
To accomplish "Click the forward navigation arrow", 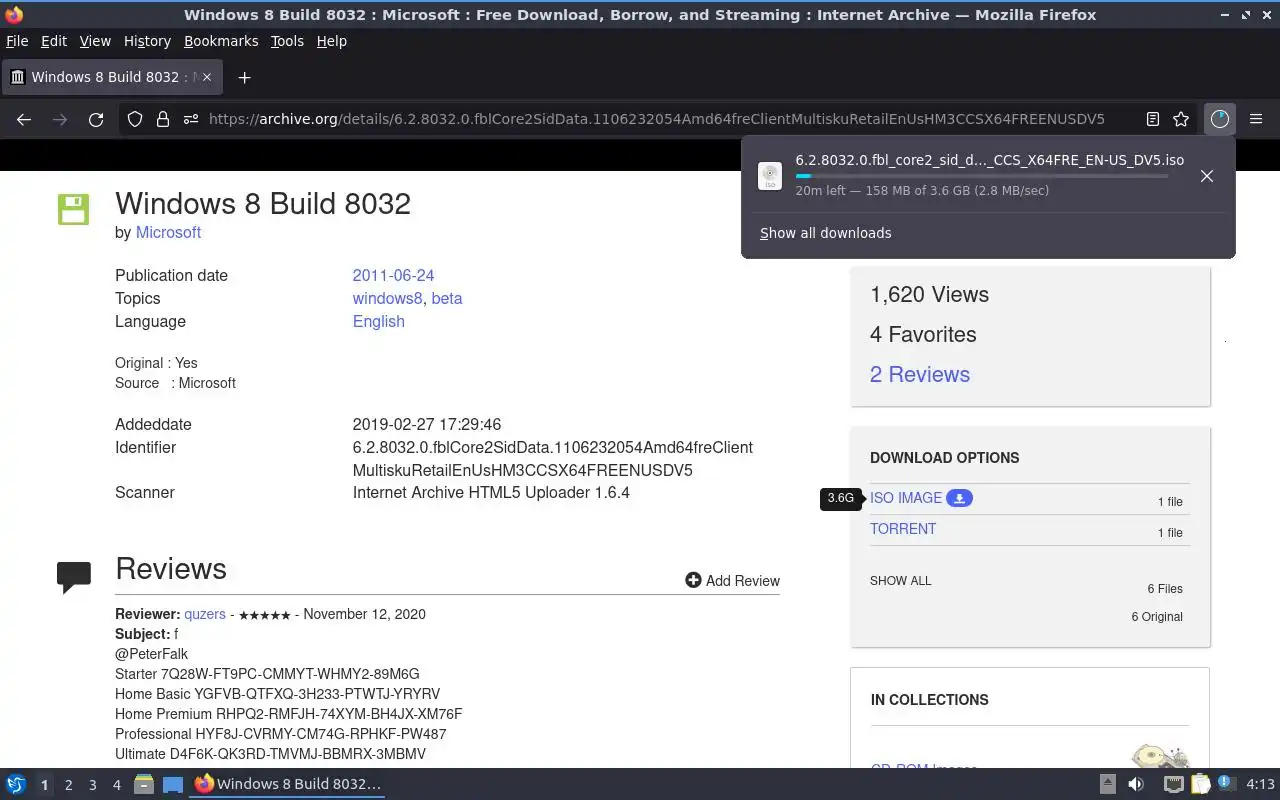I will coord(60,119).
